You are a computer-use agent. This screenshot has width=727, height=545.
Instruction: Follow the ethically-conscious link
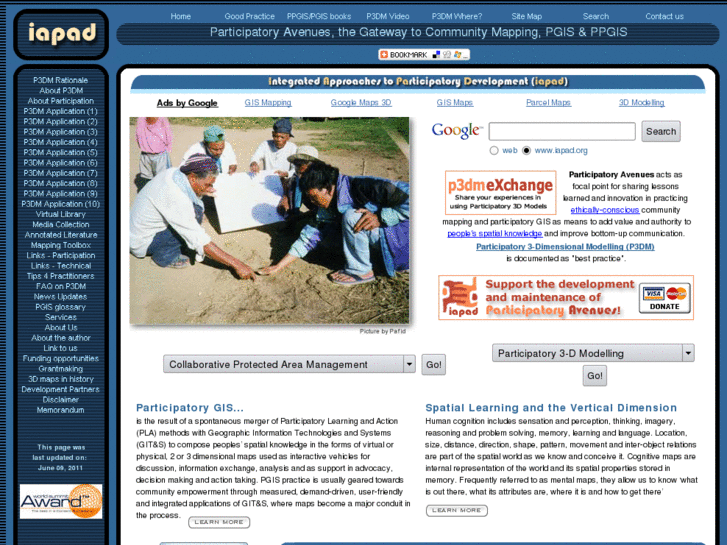click(605, 210)
